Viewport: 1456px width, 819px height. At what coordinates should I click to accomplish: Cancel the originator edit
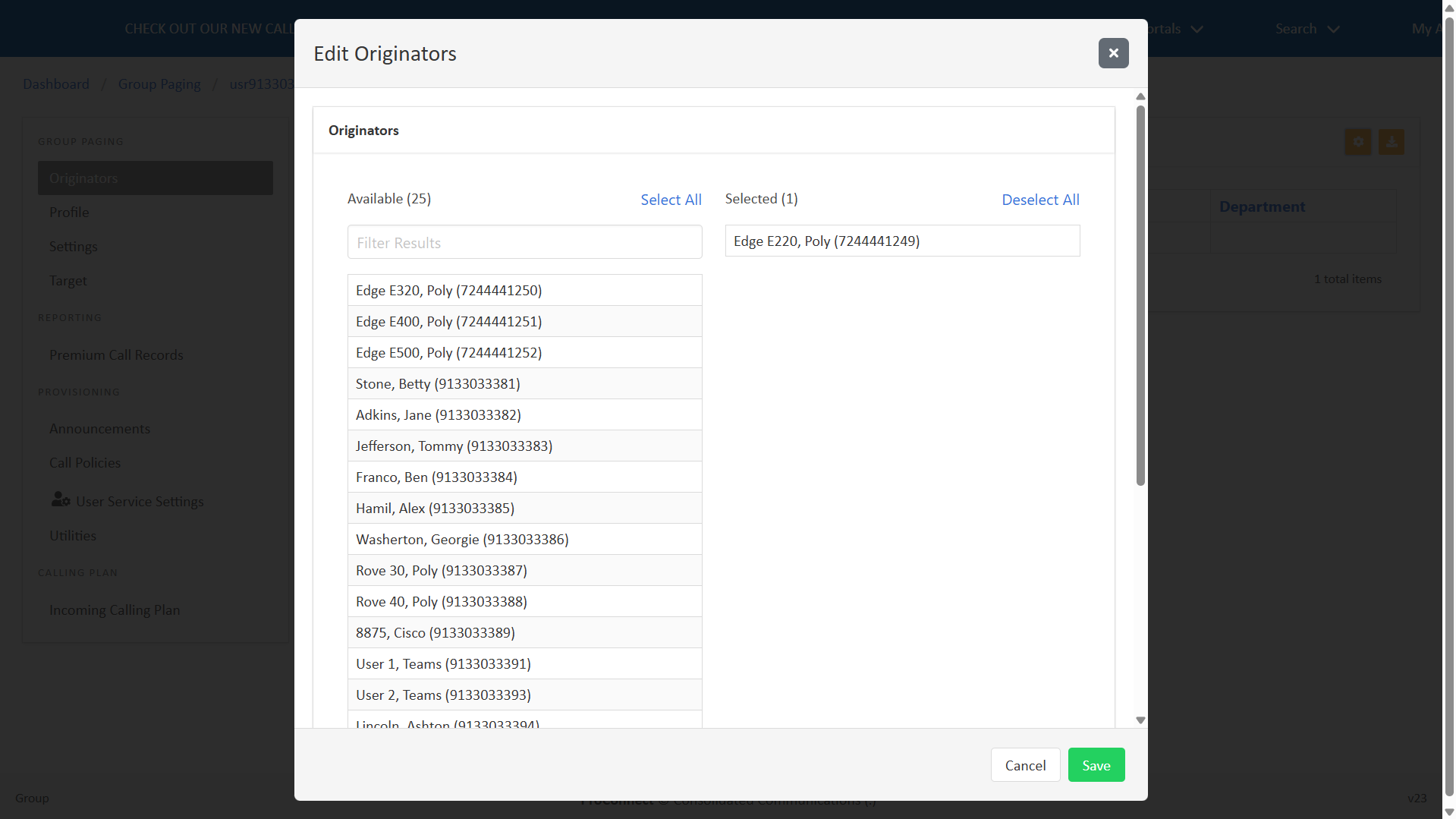(1025, 765)
